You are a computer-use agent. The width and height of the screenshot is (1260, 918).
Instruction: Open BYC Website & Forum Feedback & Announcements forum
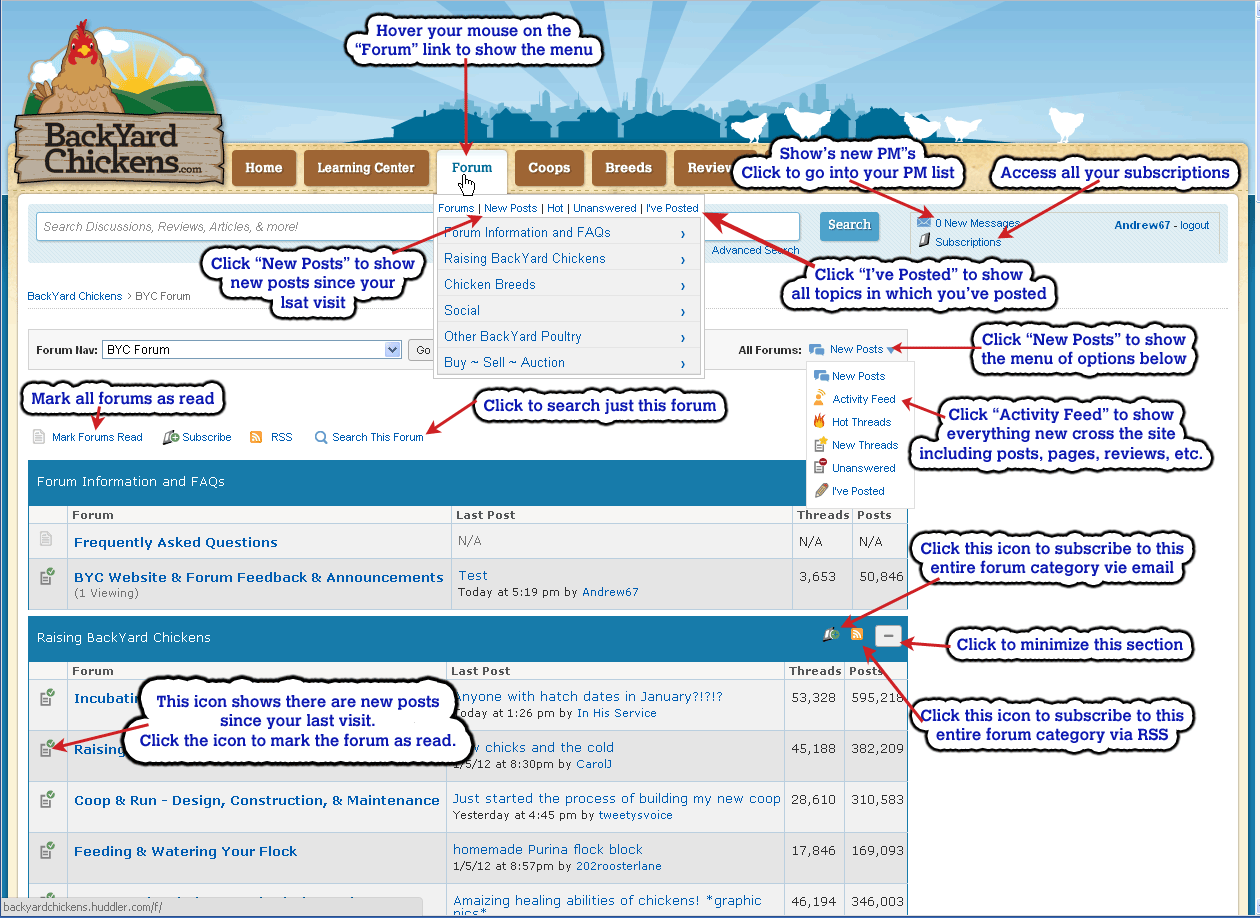coord(259,577)
